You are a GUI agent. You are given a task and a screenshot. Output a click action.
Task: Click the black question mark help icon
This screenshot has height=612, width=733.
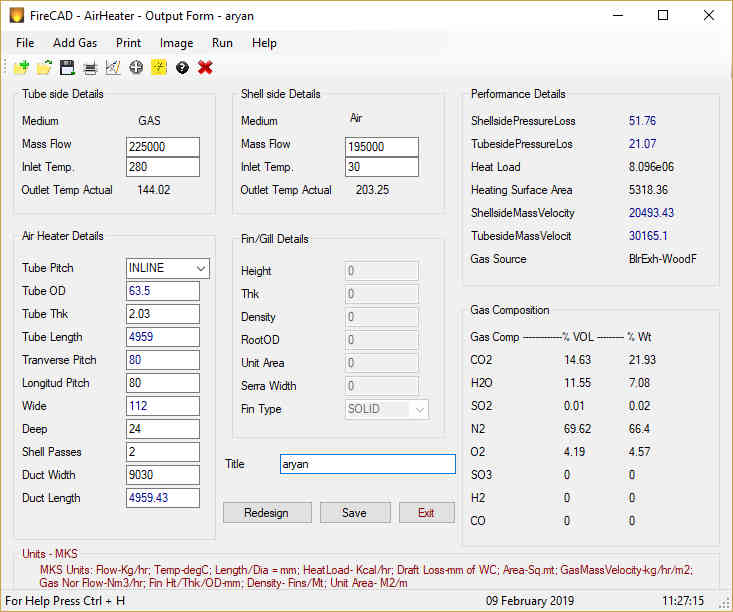point(182,68)
